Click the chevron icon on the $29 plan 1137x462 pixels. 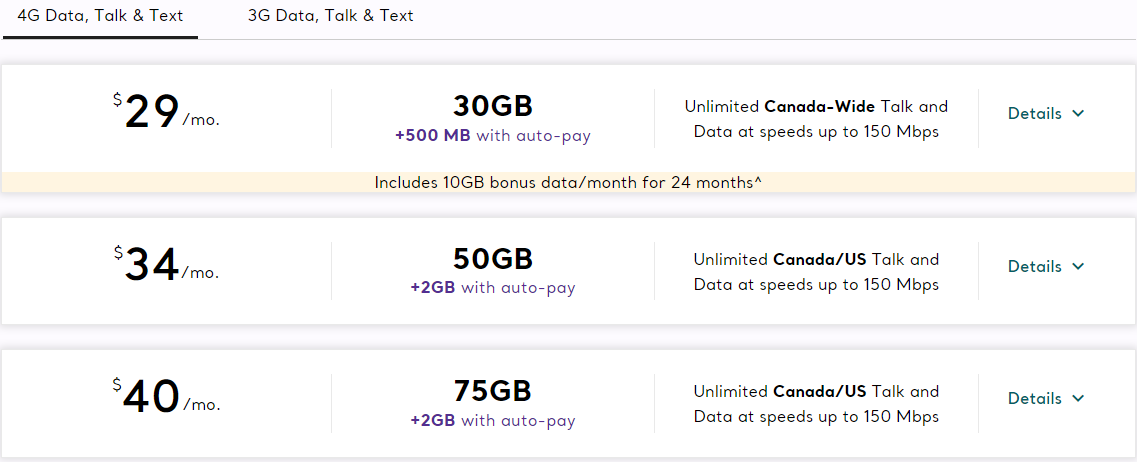click(1077, 114)
